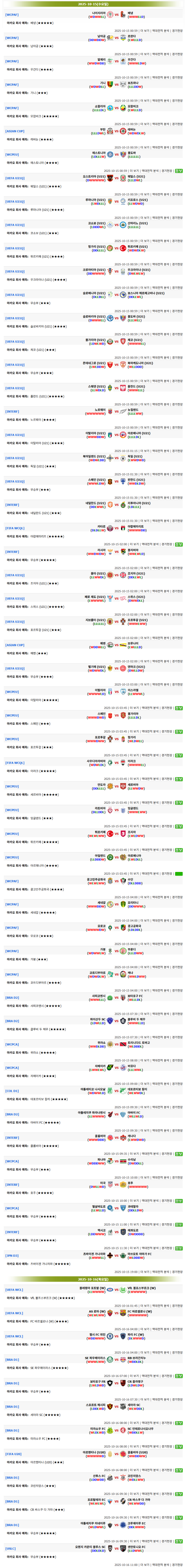Image resolution: width=185 pixels, height=1568 pixels.
Task: Click the Nigeria (나이지리아) team logo
Action: pyautogui.click(x=110, y=14)
